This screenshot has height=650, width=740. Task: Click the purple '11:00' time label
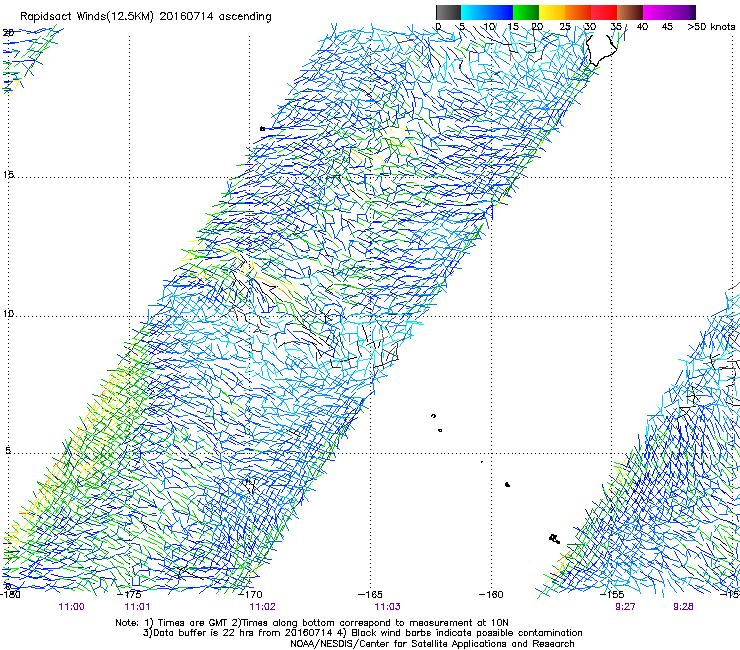pos(71,607)
